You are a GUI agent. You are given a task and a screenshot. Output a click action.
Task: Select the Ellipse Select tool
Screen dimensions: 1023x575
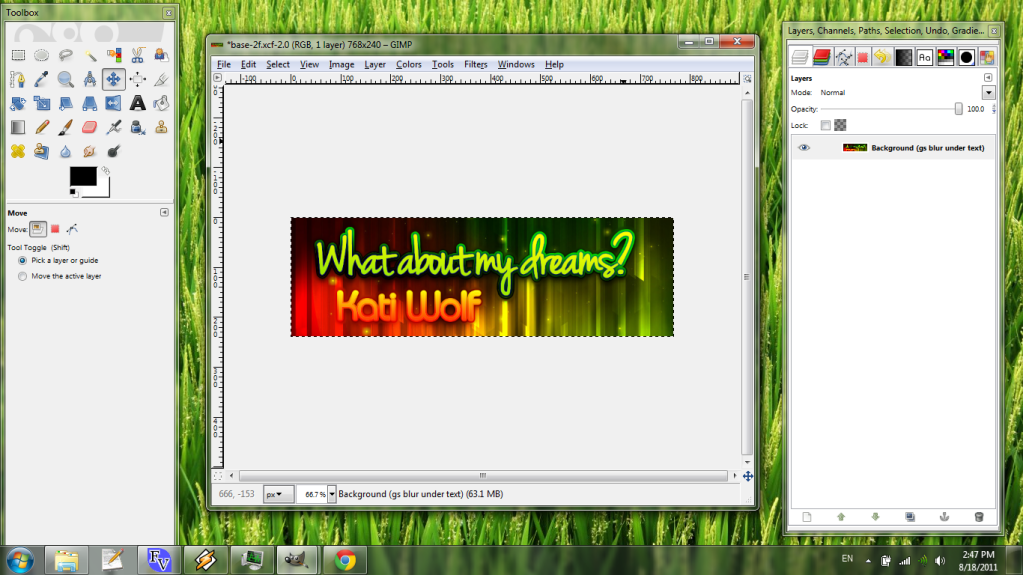point(41,55)
